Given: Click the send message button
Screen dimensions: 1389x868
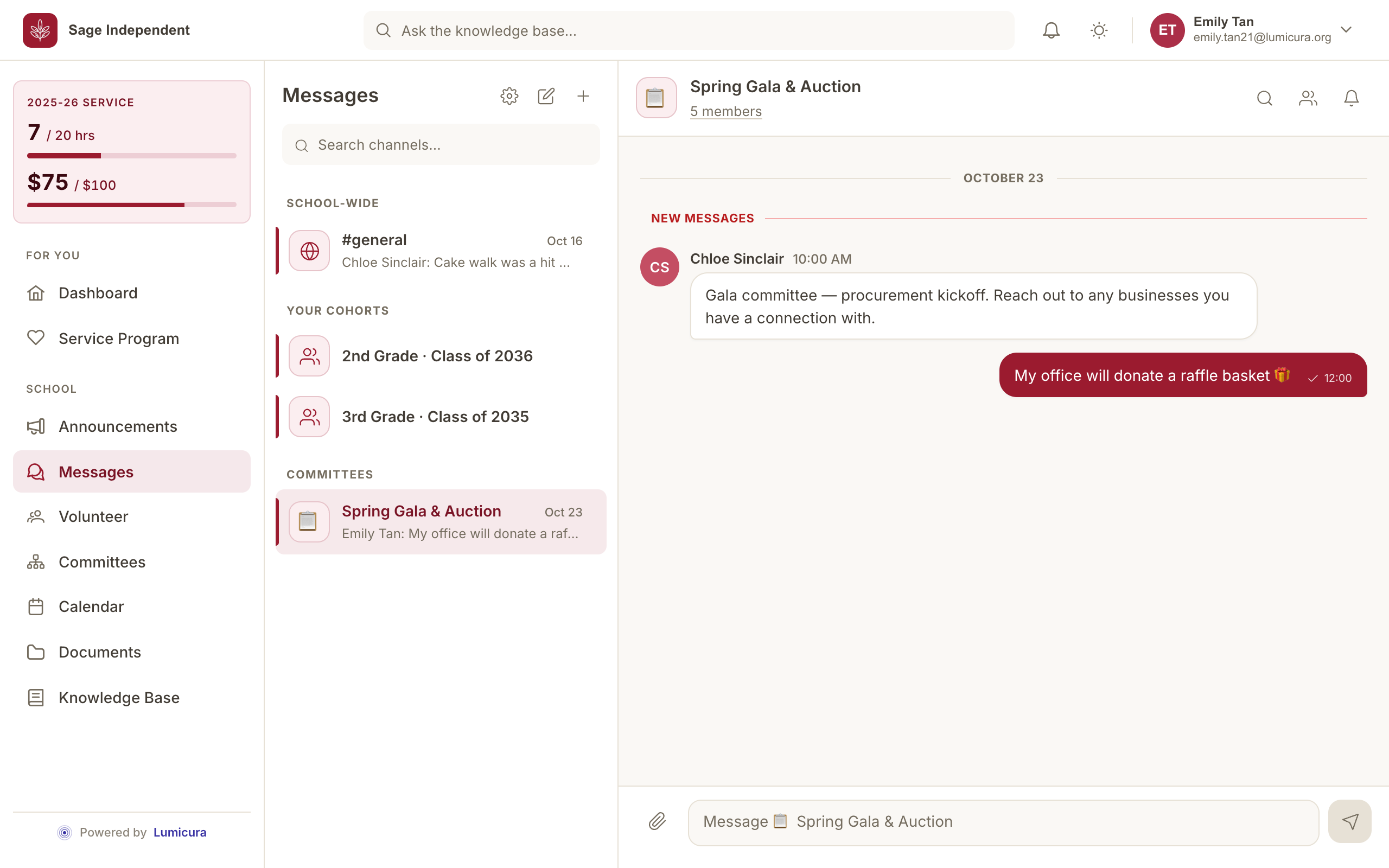Looking at the screenshot, I should tap(1350, 821).
